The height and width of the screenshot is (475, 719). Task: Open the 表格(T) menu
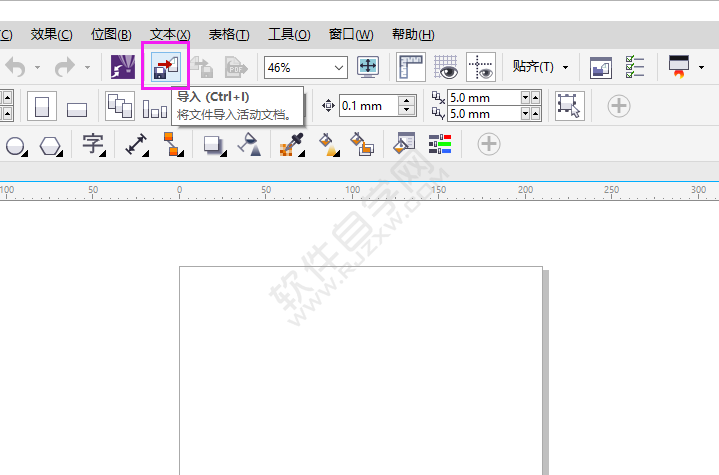pyautogui.click(x=229, y=34)
